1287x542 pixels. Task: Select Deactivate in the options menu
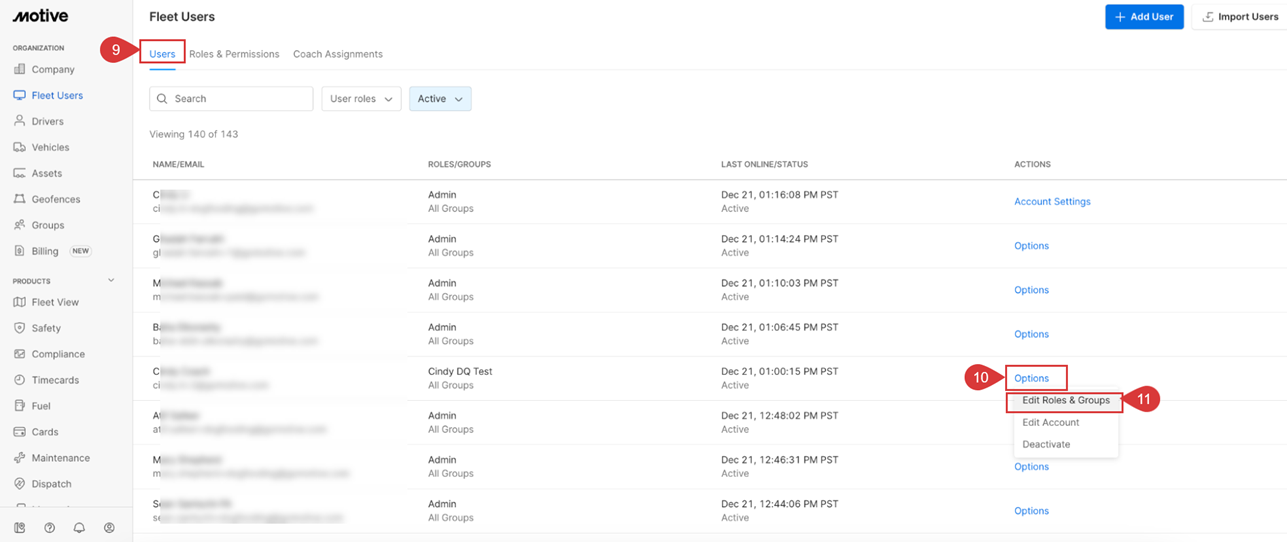click(1046, 444)
